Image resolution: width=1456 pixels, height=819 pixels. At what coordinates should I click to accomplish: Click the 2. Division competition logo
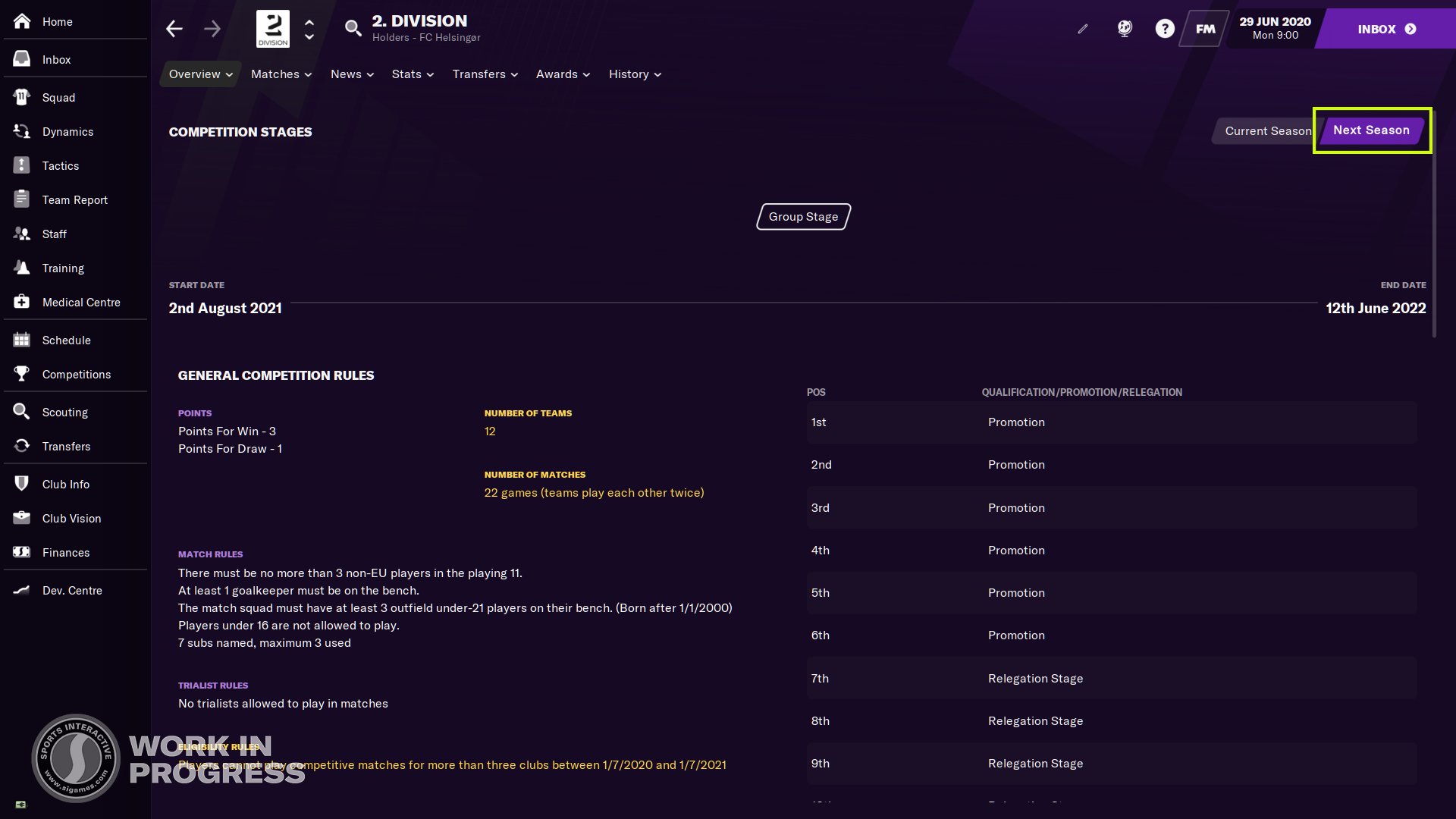point(273,29)
